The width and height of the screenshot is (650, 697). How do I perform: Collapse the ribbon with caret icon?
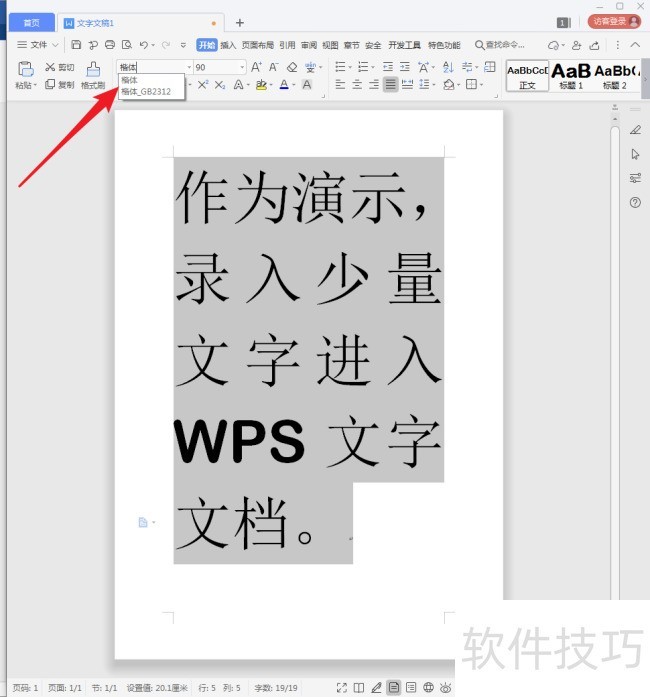635,45
